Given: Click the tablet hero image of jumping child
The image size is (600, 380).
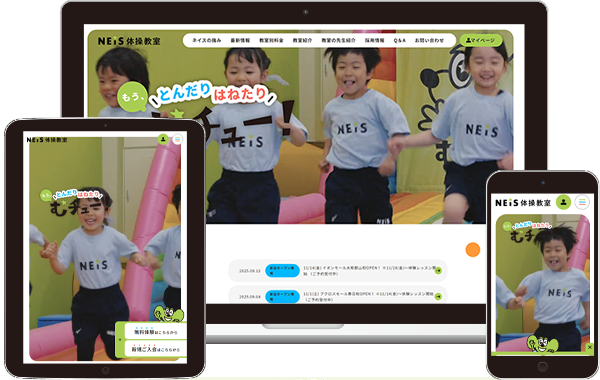Looking at the screenshot, I should pos(105,249).
